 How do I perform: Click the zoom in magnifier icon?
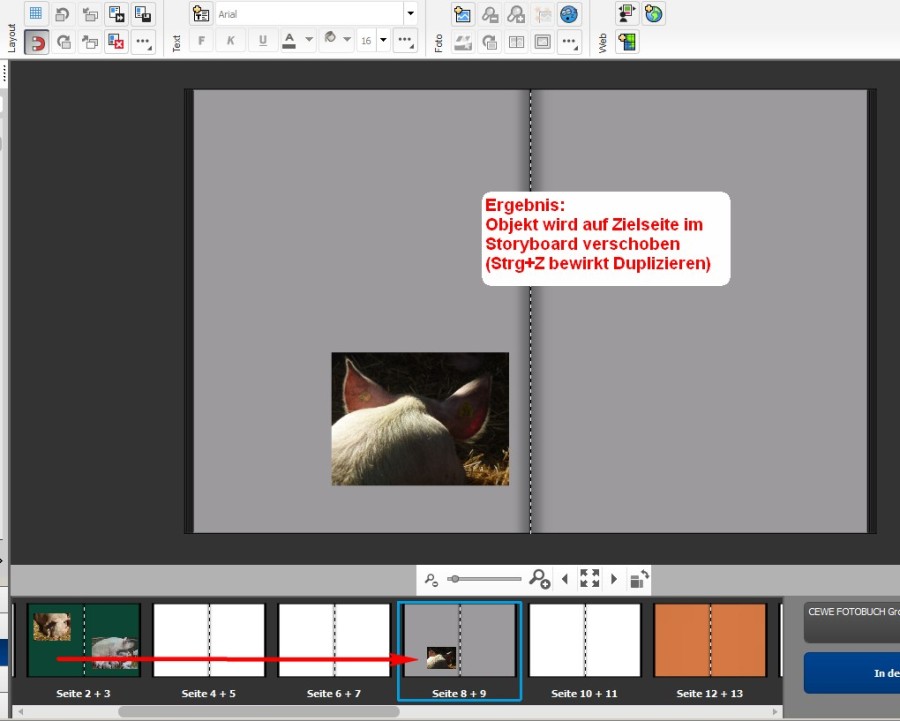point(539,578)
